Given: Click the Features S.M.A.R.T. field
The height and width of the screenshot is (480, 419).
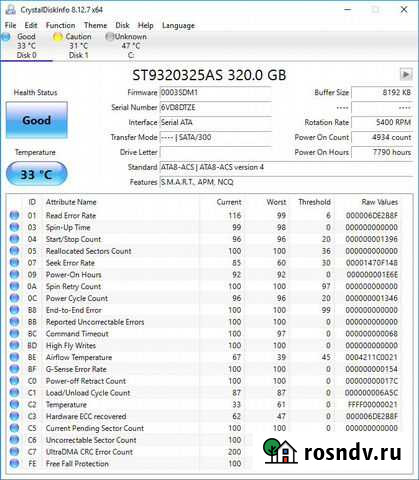Looking at the screenshot, I should coord(287,182).
